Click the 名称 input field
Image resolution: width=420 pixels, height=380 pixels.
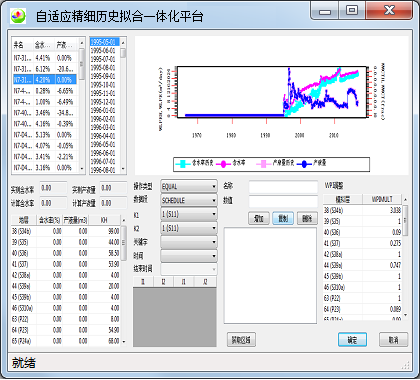coord(283,187)
